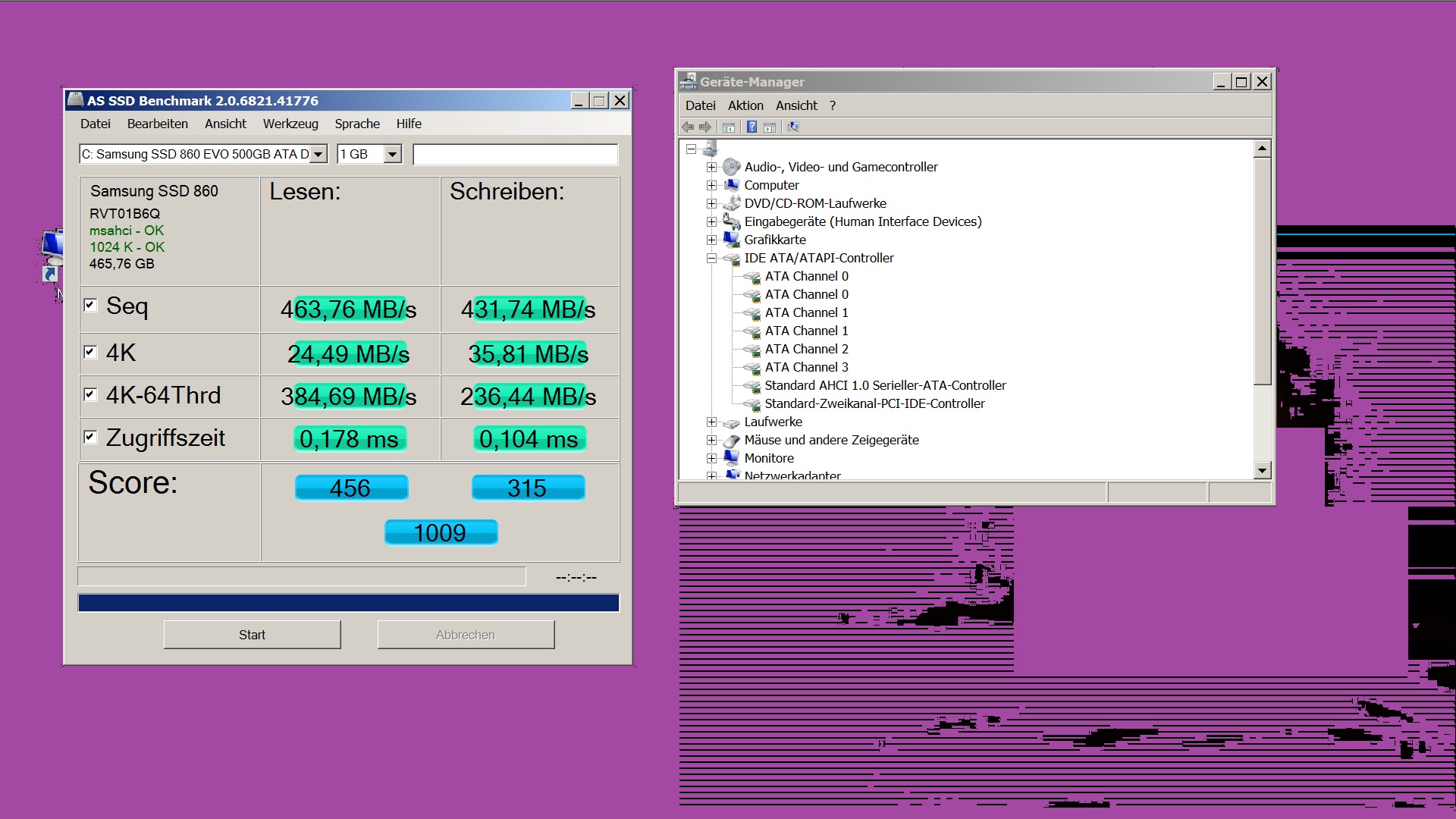
Task: Toggle the console tree pane icon in Geräte-Manager
Action: point(729,127)
